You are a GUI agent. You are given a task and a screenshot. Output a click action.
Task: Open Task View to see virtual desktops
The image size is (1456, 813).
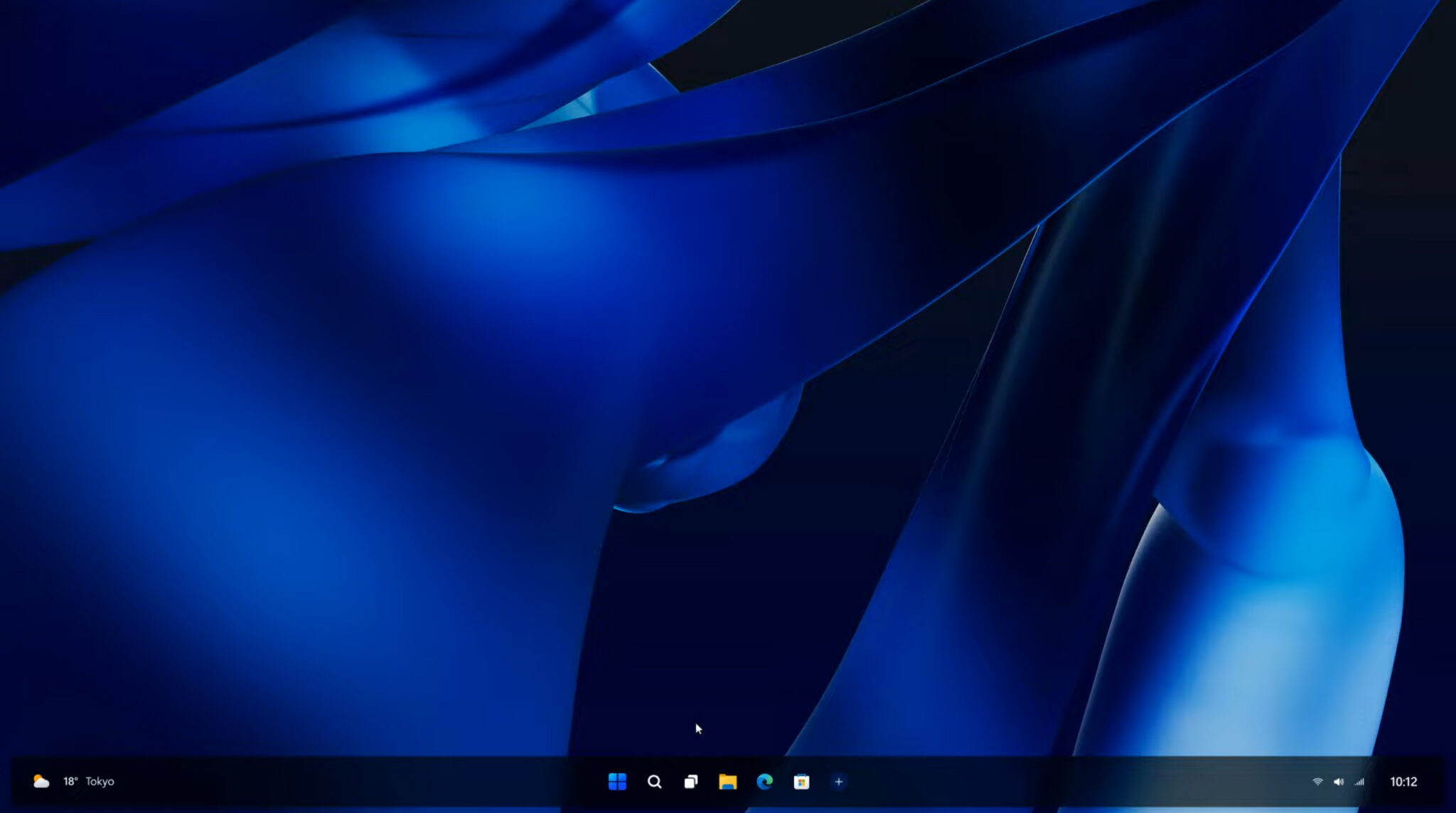coord(692,781)
